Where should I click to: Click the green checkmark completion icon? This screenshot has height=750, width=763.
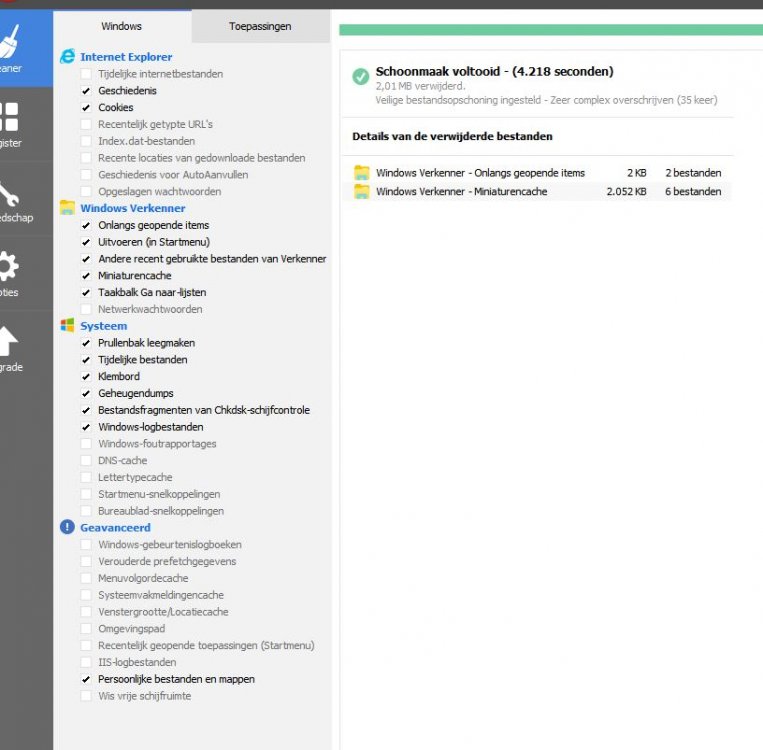[361, 76]
